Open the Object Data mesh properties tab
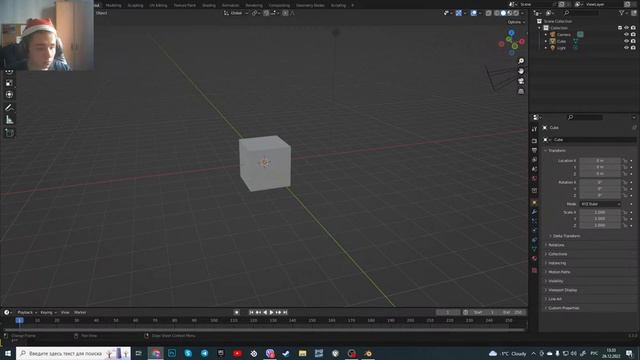 coord(534,249)
